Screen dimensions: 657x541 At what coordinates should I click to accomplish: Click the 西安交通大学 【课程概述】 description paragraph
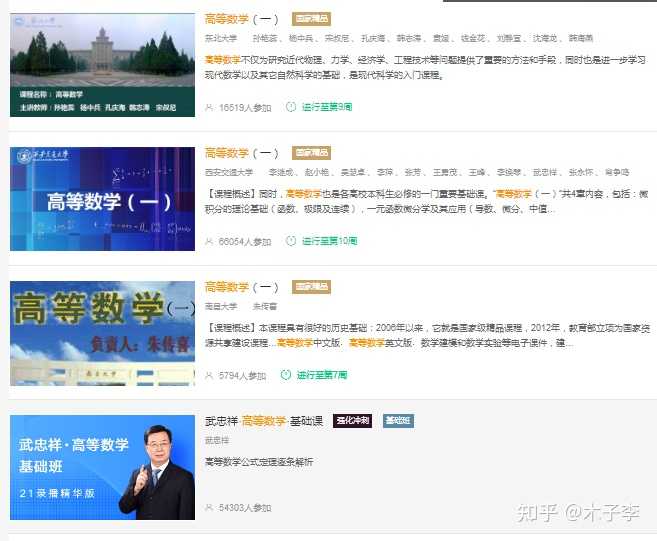click(427, 201)
